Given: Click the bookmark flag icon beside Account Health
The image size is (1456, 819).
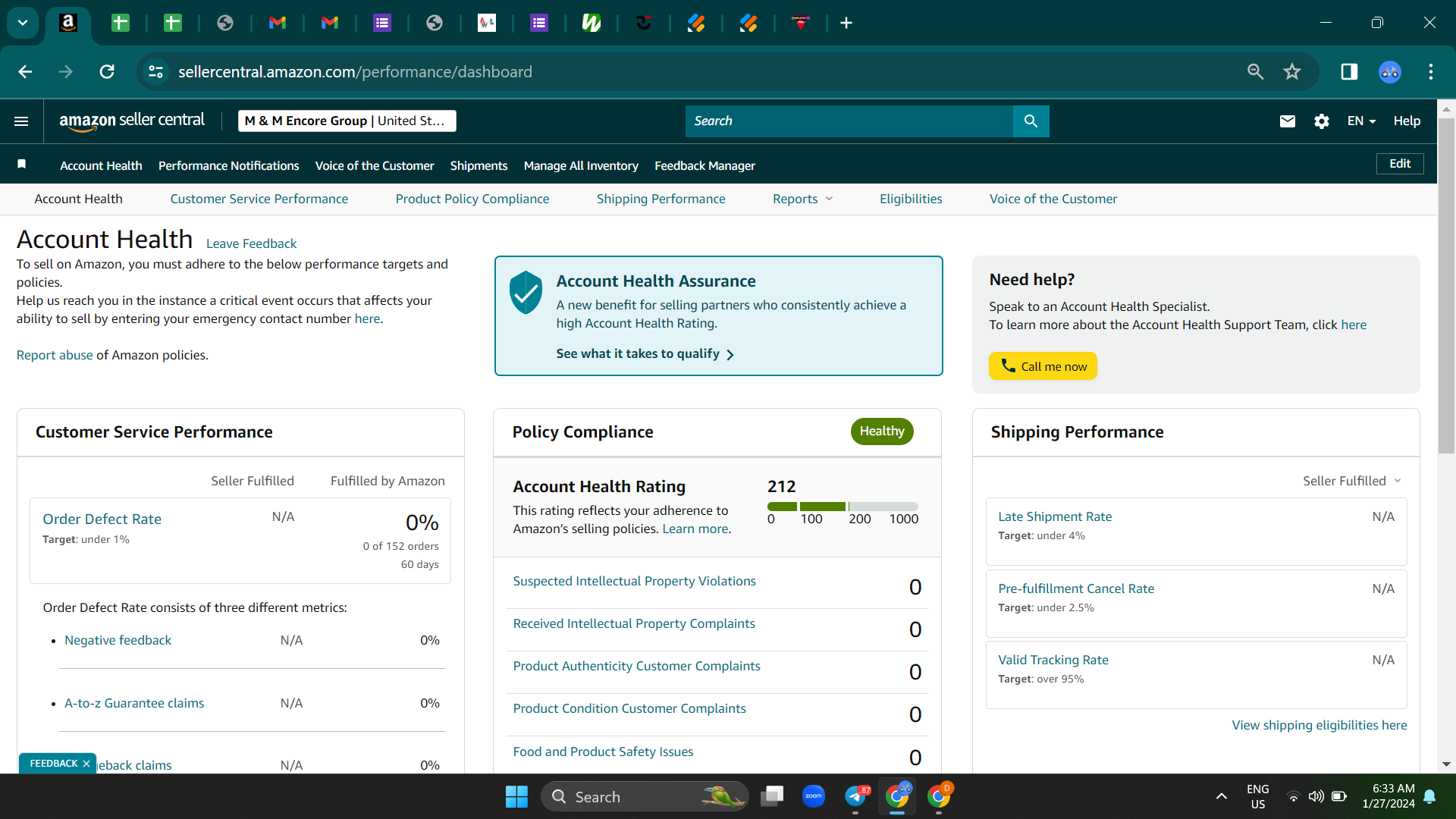Looking at the screenshot, I should click(22, 165).
